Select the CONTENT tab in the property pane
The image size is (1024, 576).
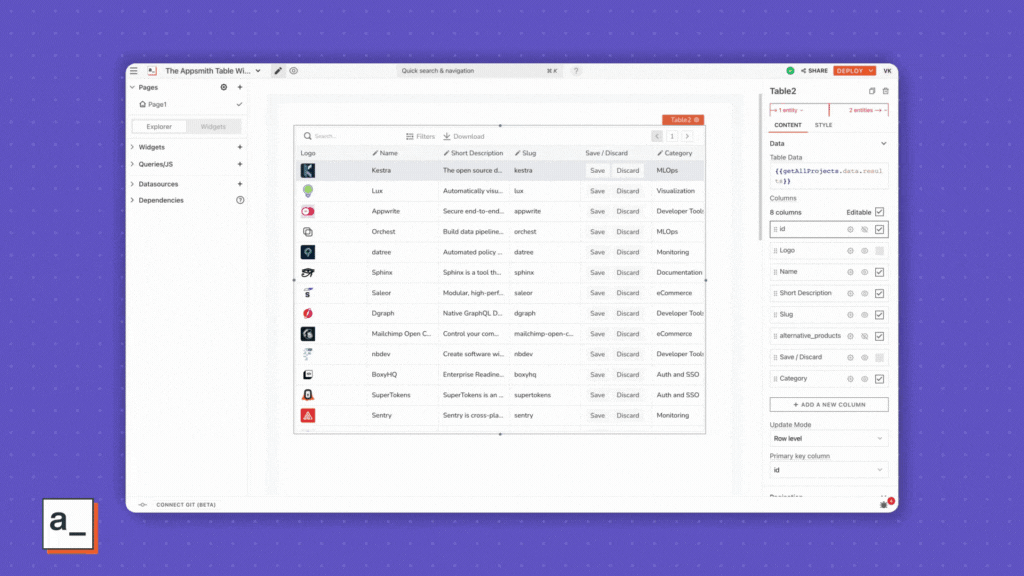788,125
